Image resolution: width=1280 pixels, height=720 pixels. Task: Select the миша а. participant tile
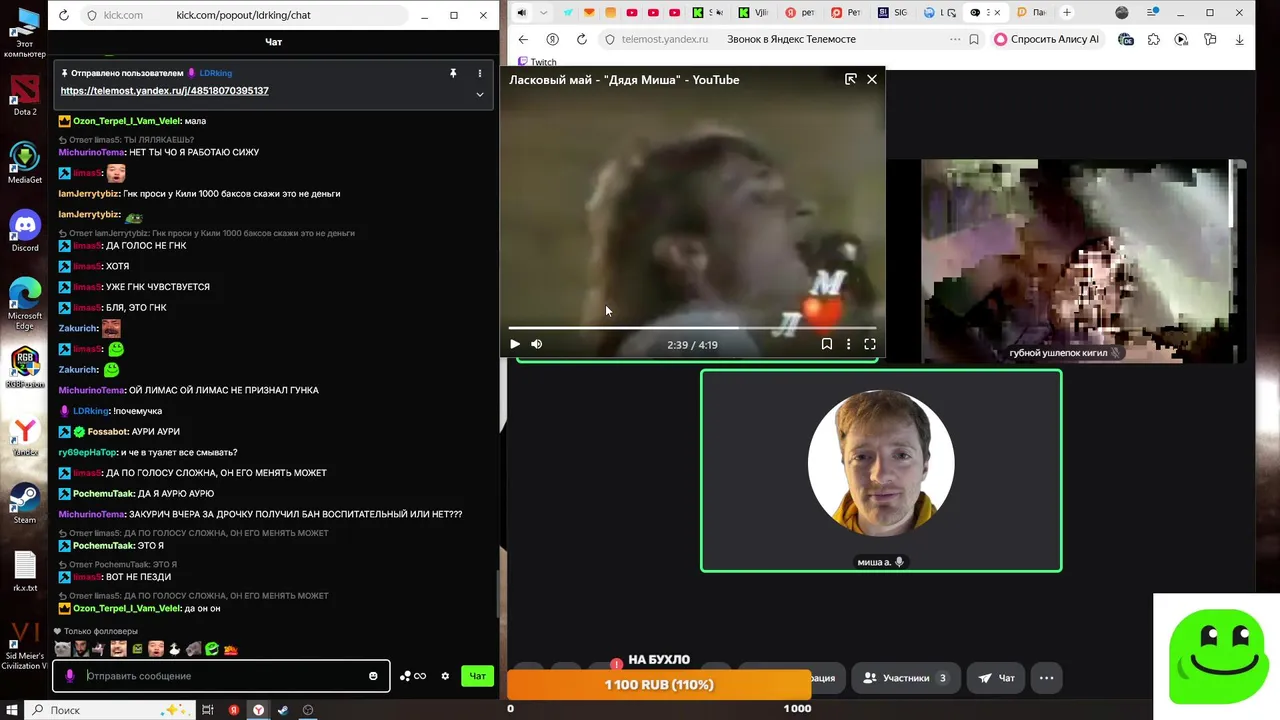[881, 471]
